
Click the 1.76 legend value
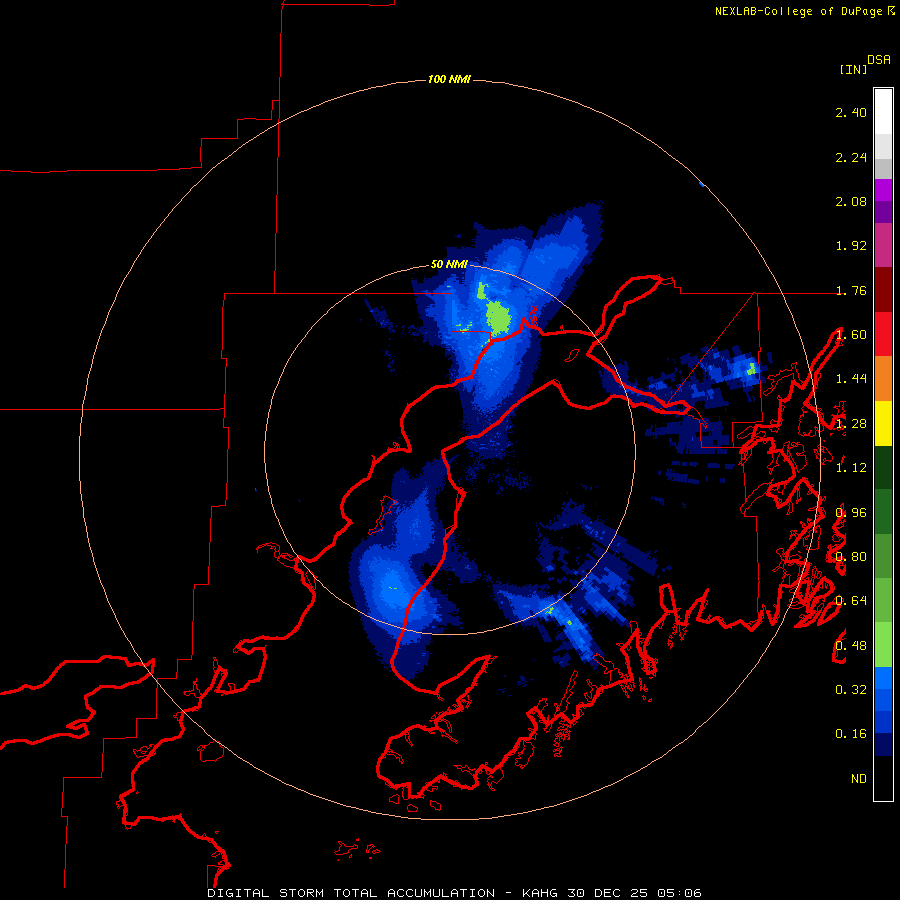[x=851, y=290]
